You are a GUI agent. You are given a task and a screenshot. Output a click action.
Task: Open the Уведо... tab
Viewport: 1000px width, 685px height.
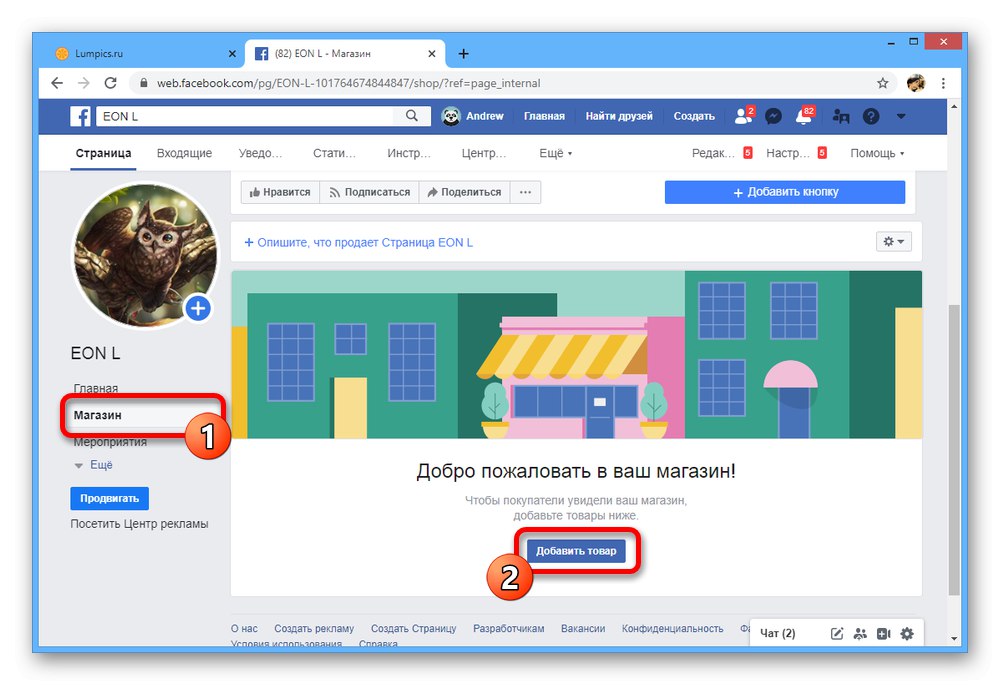(x=260, y=153)
